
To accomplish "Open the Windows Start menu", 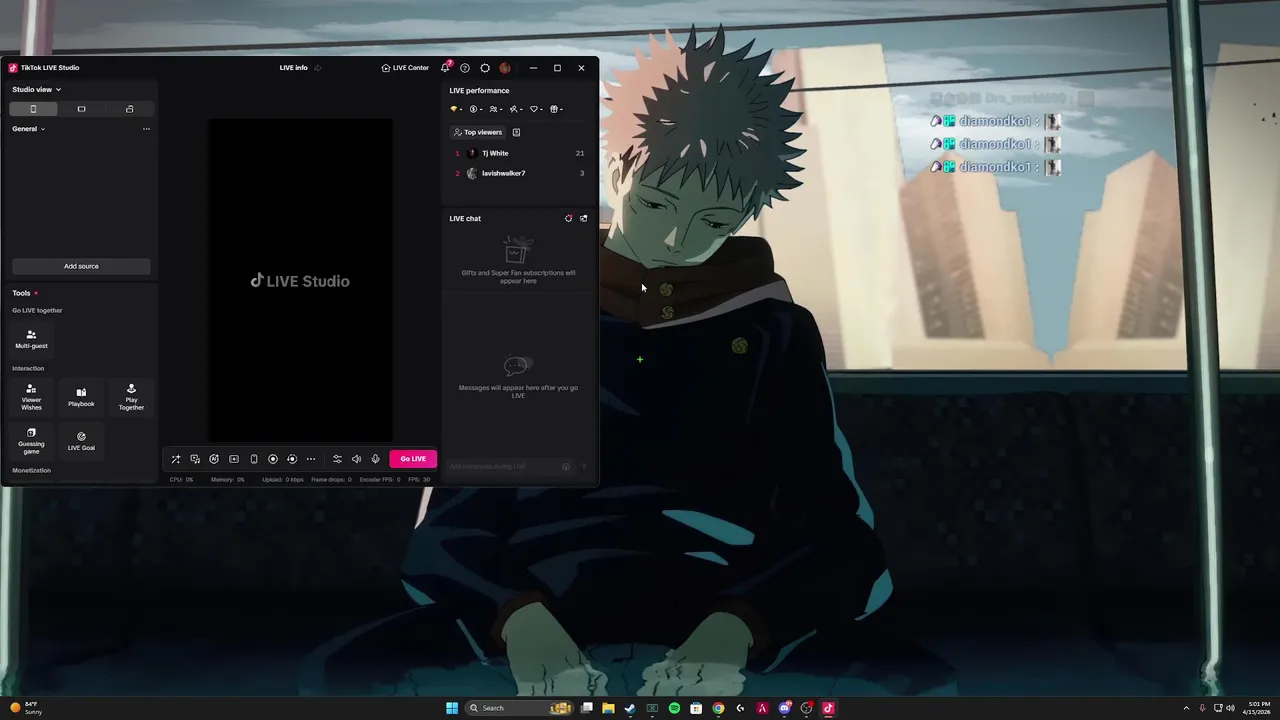I will click(452, 708).
